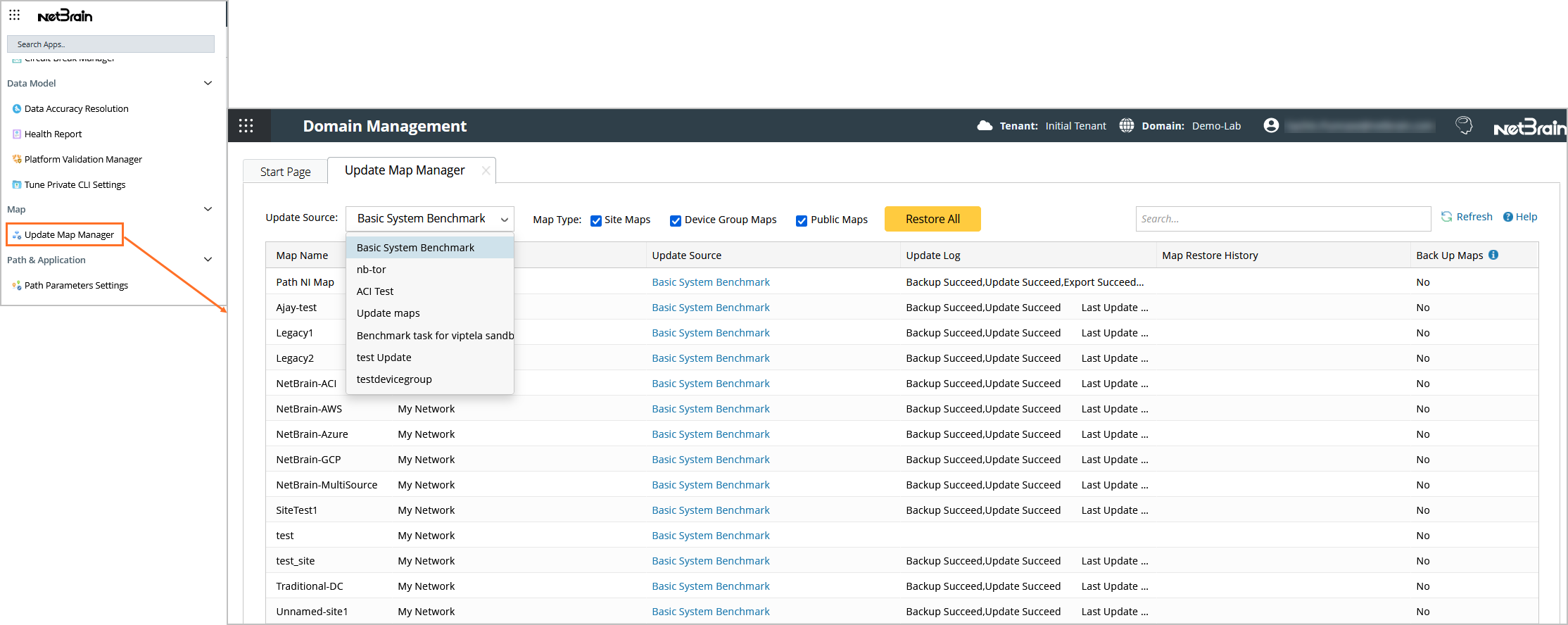Close the Update Map Manager tab
Screen dimensions: 1568x625
coord(486,170)
